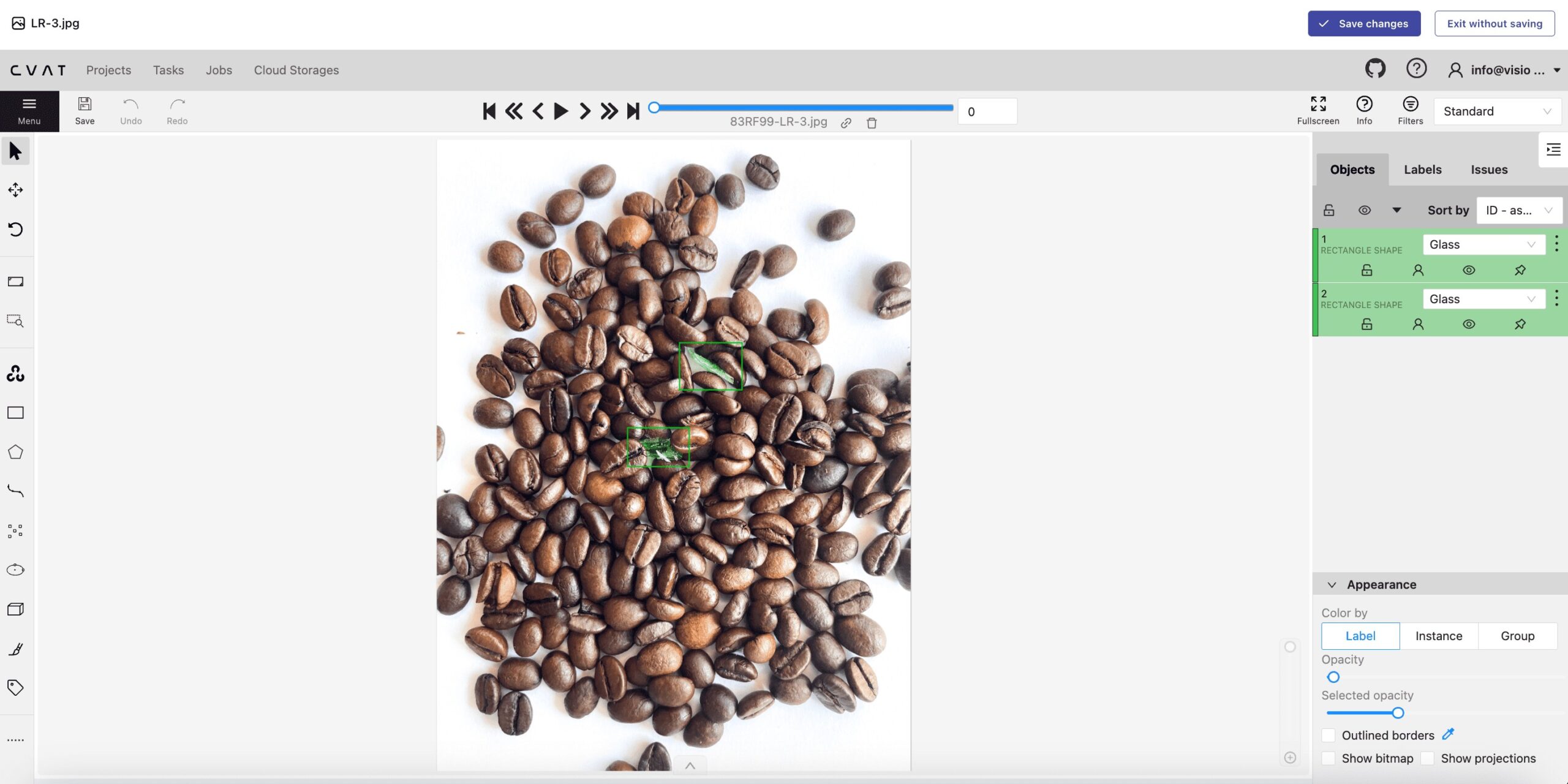The width and height of the screenshot is (1568, 784).
Task: Click Exit without saving button
Action: tap(1495, 23)
